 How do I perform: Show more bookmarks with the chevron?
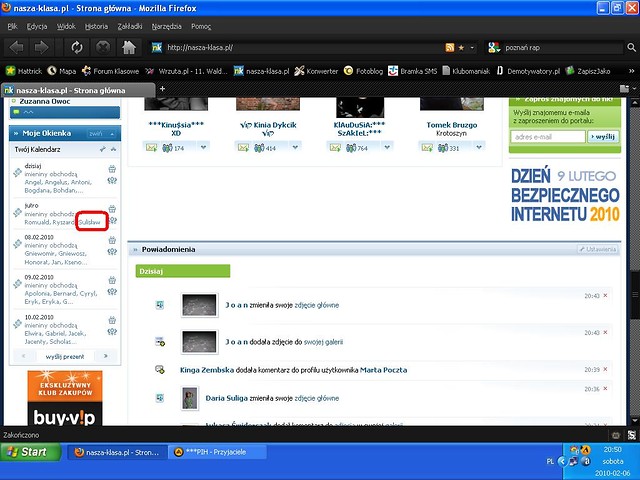[x=631, y=71]
